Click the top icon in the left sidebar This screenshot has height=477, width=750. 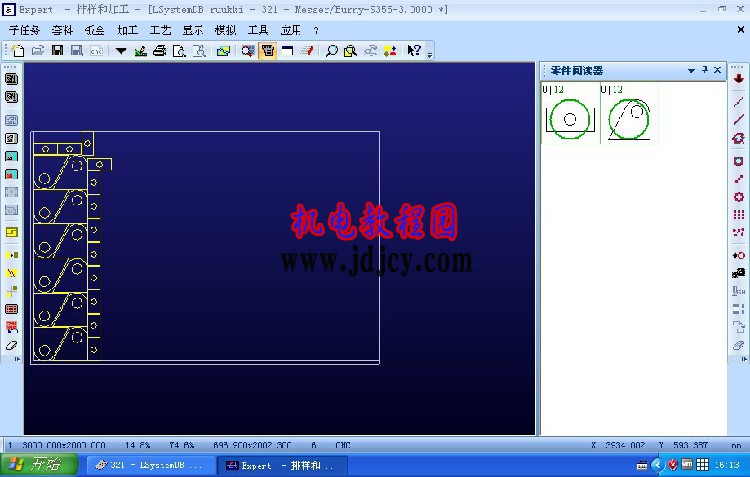click(x=11, y=79)
